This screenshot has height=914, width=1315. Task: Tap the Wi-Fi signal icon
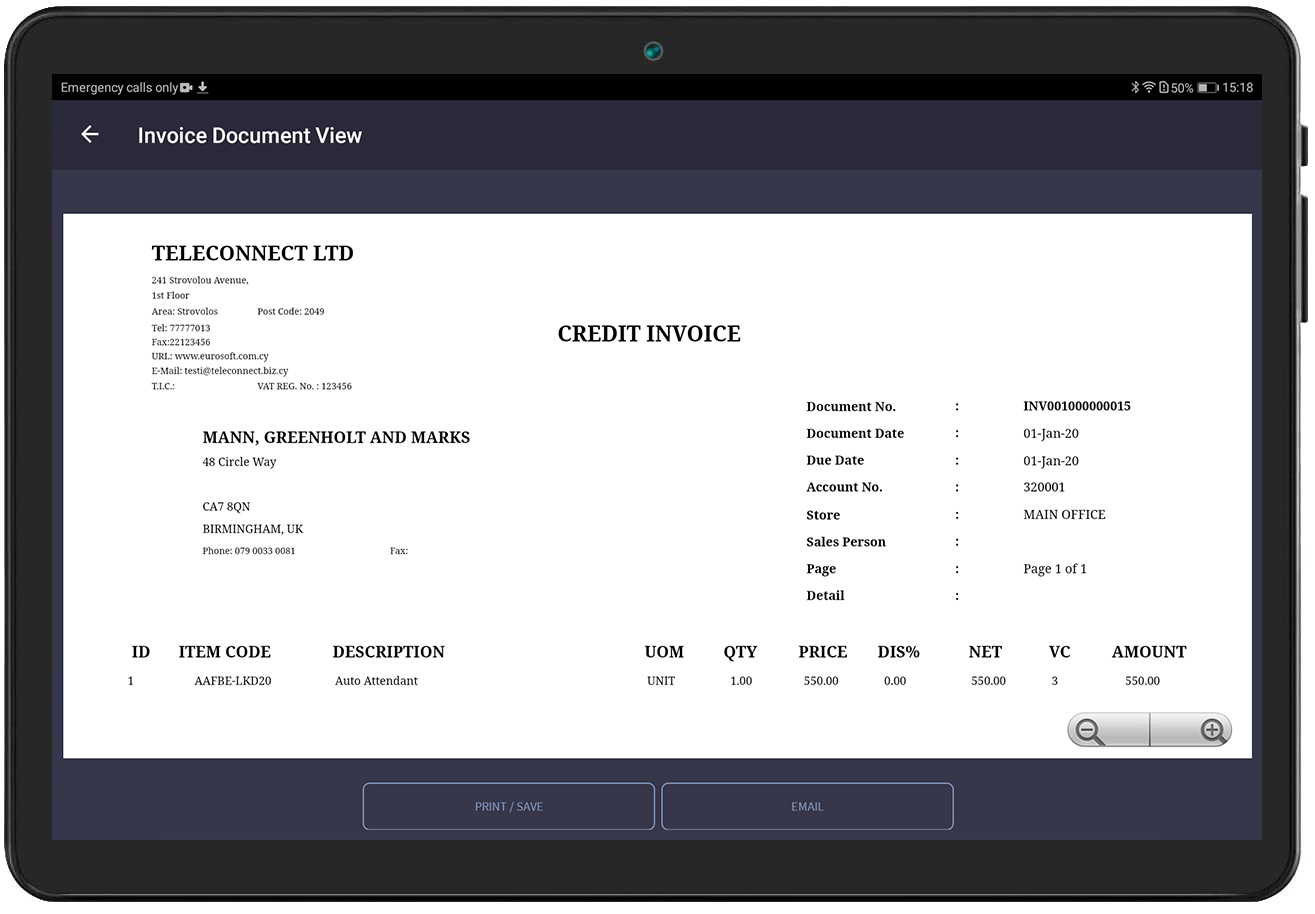(1149, 88)
